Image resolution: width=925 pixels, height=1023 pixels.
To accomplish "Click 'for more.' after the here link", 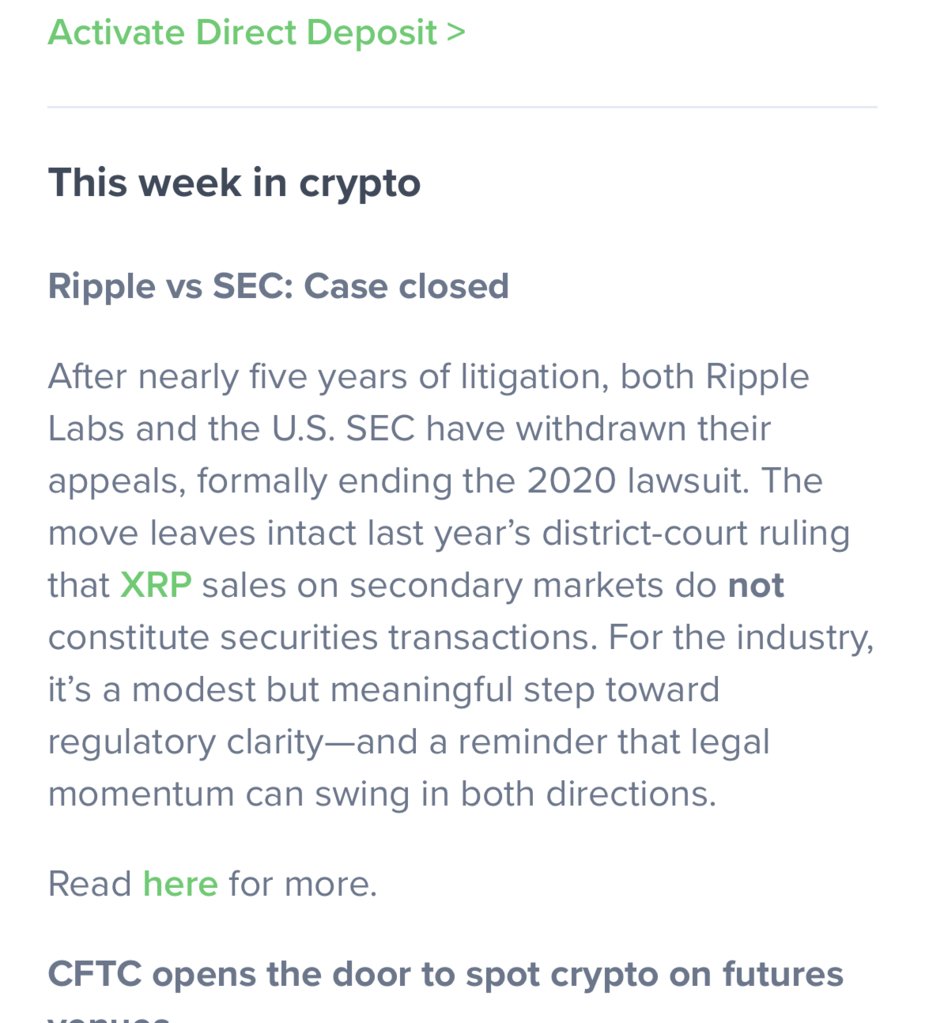I will (303, 884).
